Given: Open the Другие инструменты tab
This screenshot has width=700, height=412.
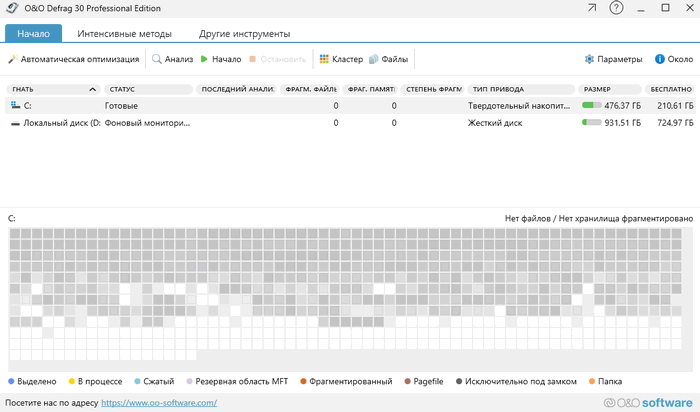Looking at the screenshot, I should pos(245,33).
